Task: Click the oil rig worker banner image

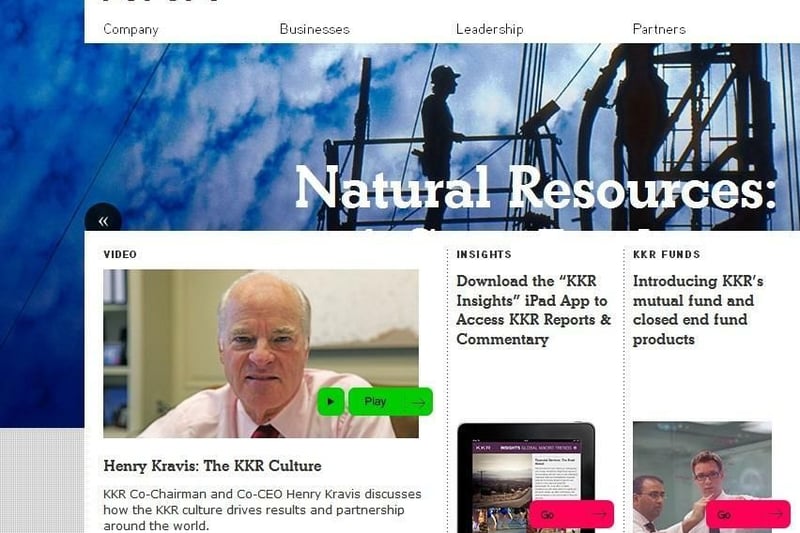Action: 442,137
